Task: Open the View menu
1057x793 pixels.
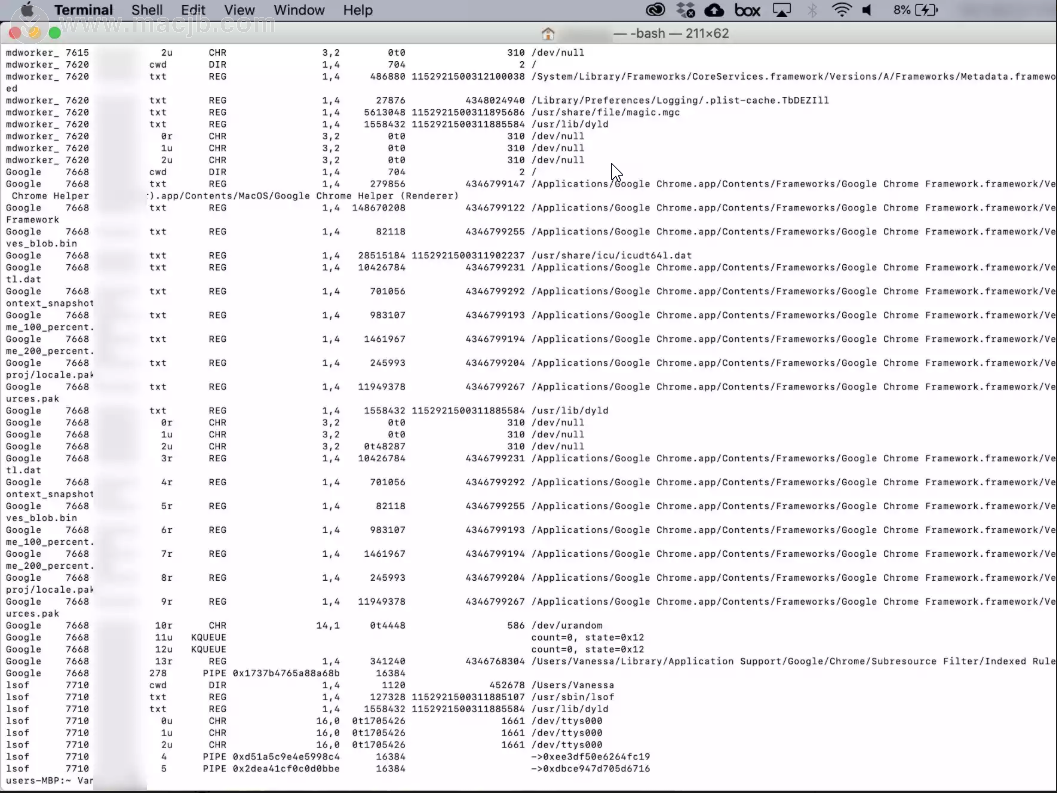Action: pos(239,10)
